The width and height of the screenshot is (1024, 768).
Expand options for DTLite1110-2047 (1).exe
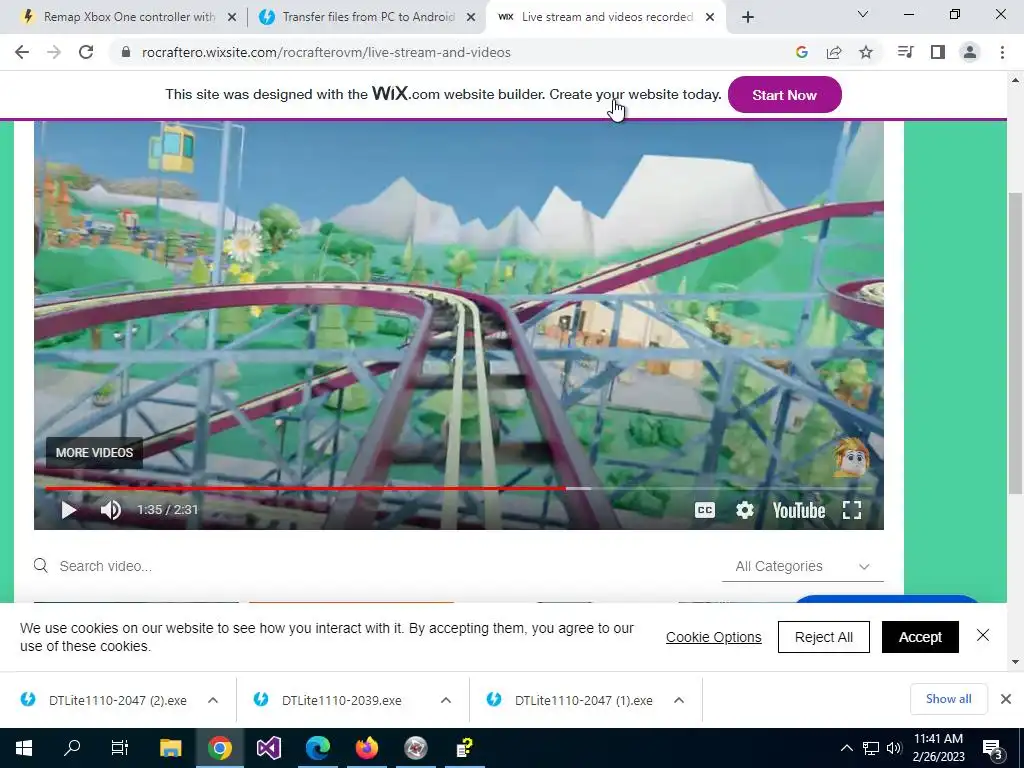pos(679,700)
